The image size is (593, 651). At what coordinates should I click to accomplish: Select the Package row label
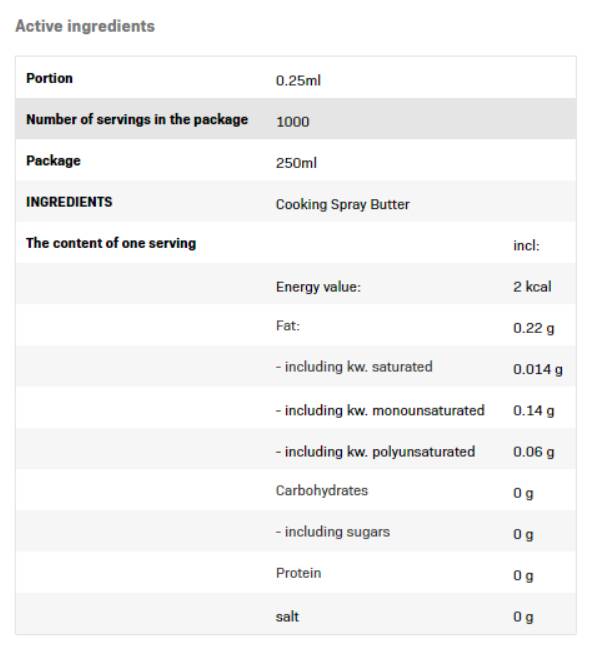[53, 161]
